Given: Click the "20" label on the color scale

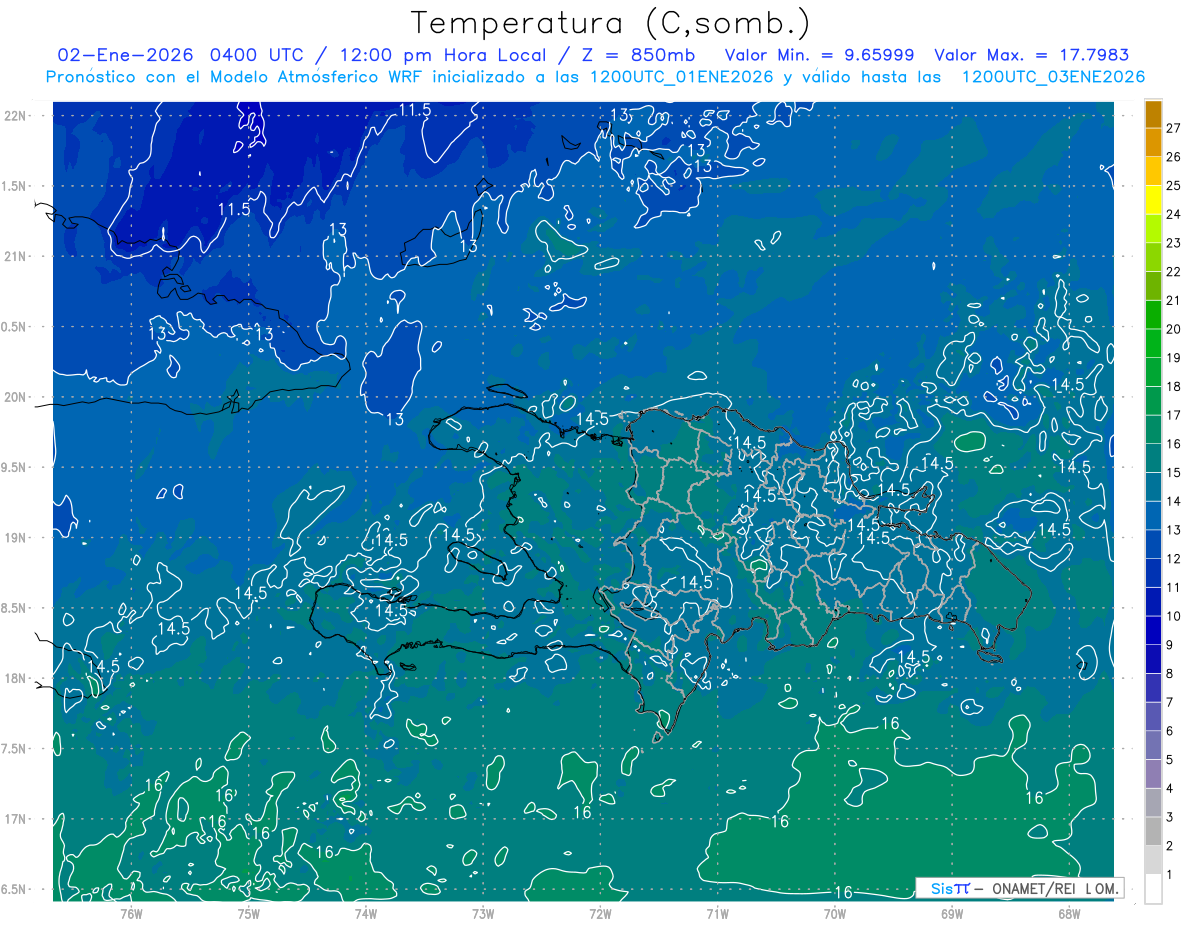Looking at the screenshot, I should [x=1174, y=329].
